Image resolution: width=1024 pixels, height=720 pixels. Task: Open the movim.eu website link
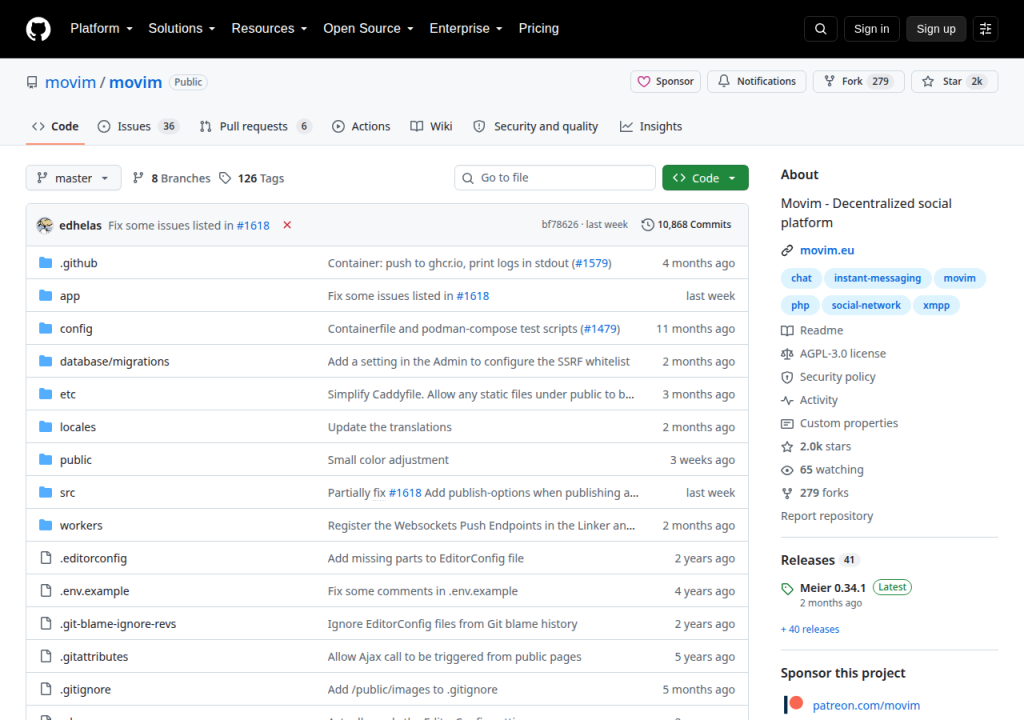(827, 250)
